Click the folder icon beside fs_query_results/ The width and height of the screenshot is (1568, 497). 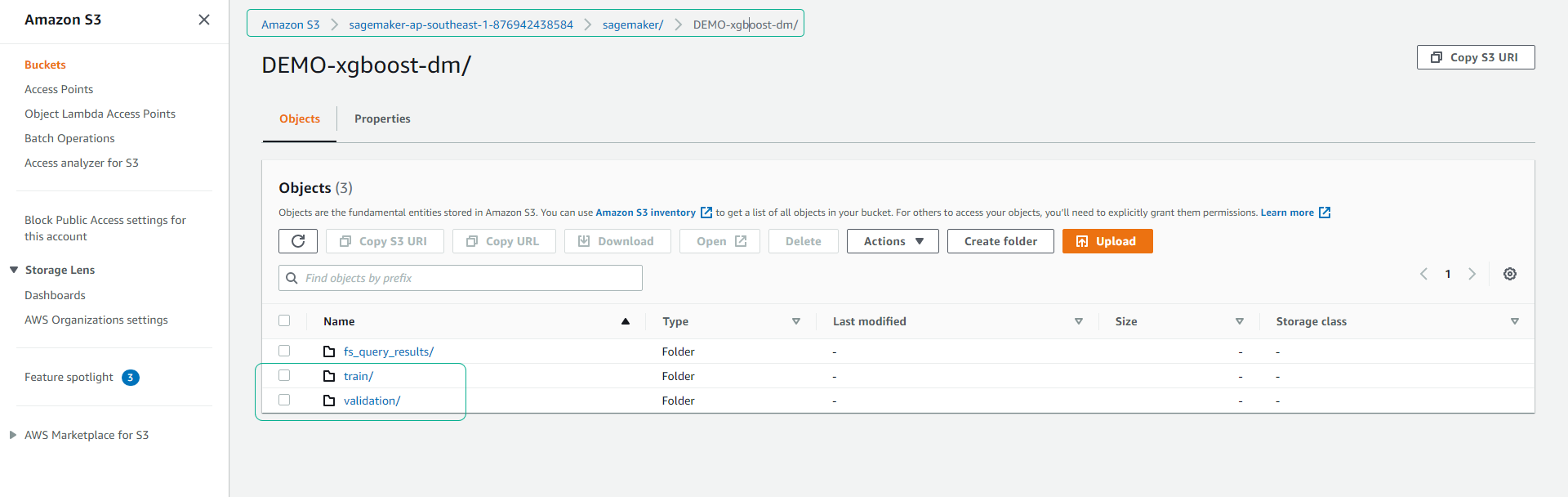pyautogui.click(x=329, y=351)
